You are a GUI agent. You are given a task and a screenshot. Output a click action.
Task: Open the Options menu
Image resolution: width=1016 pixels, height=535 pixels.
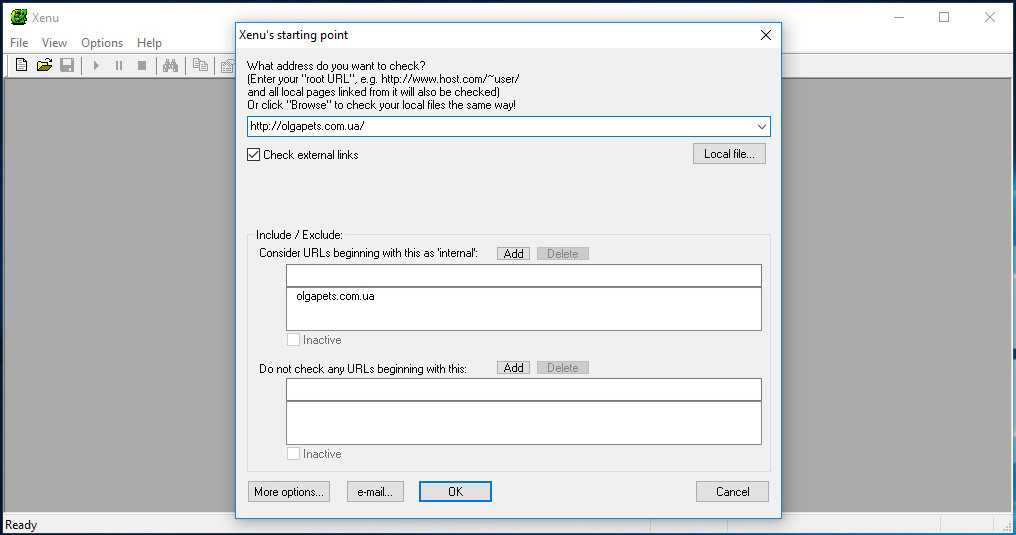point(102,43)
